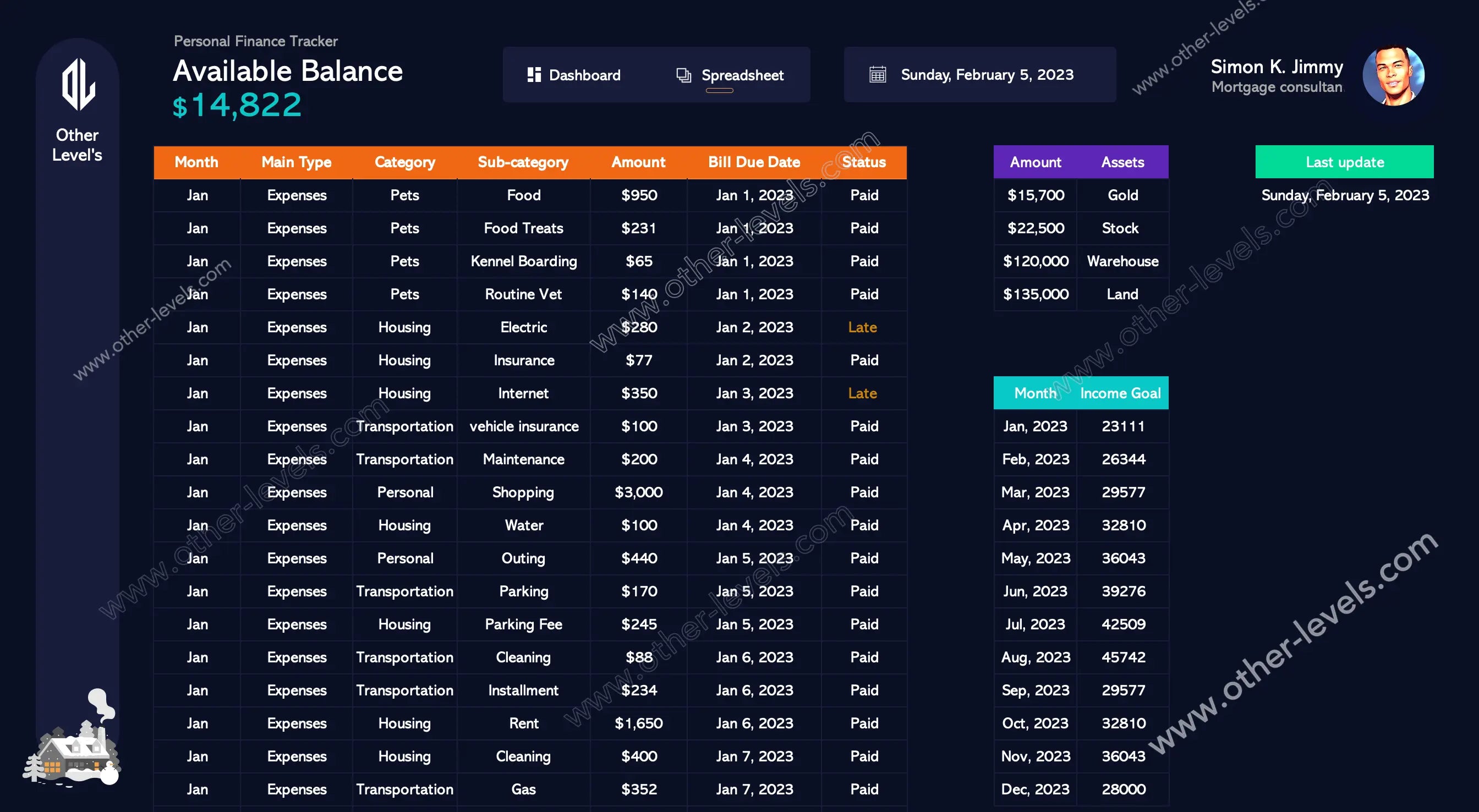Click the Late status for Electric
Viewport: 1479px width, 812px height.
(x=862, y=327)
